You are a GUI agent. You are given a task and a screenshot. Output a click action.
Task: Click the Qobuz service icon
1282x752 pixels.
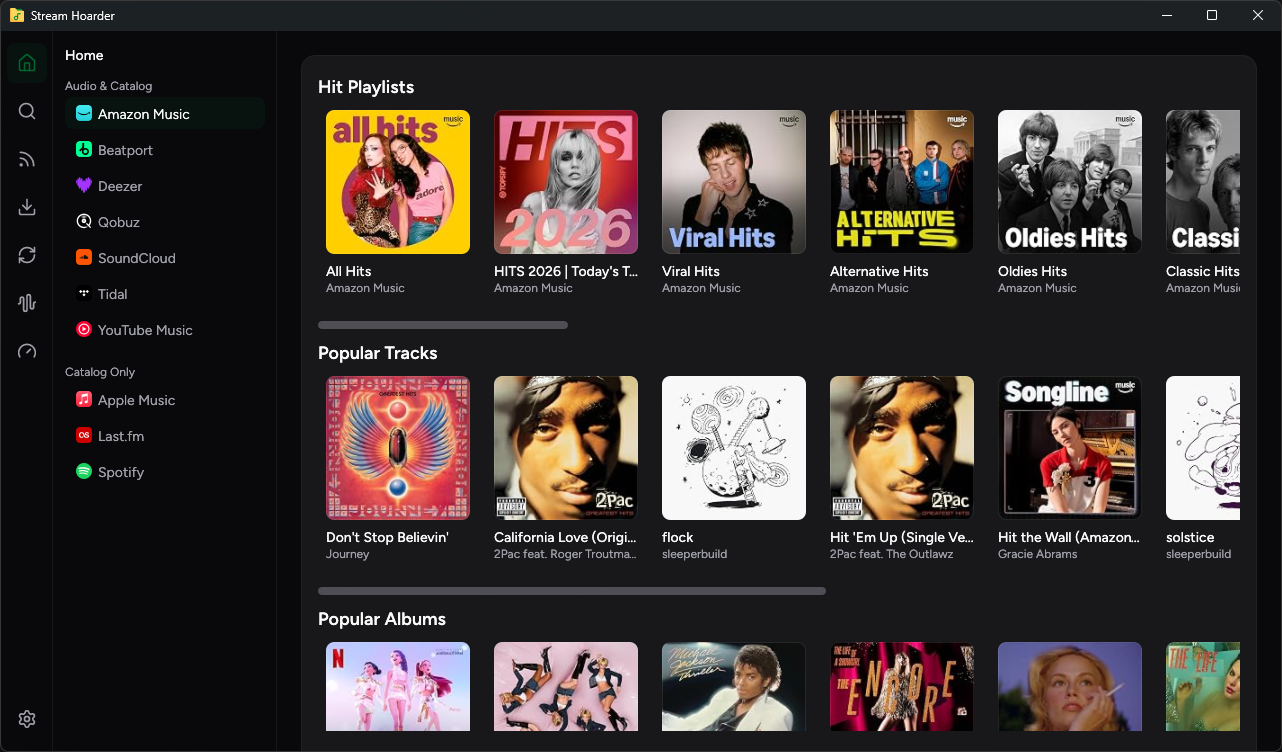(84, 222)
